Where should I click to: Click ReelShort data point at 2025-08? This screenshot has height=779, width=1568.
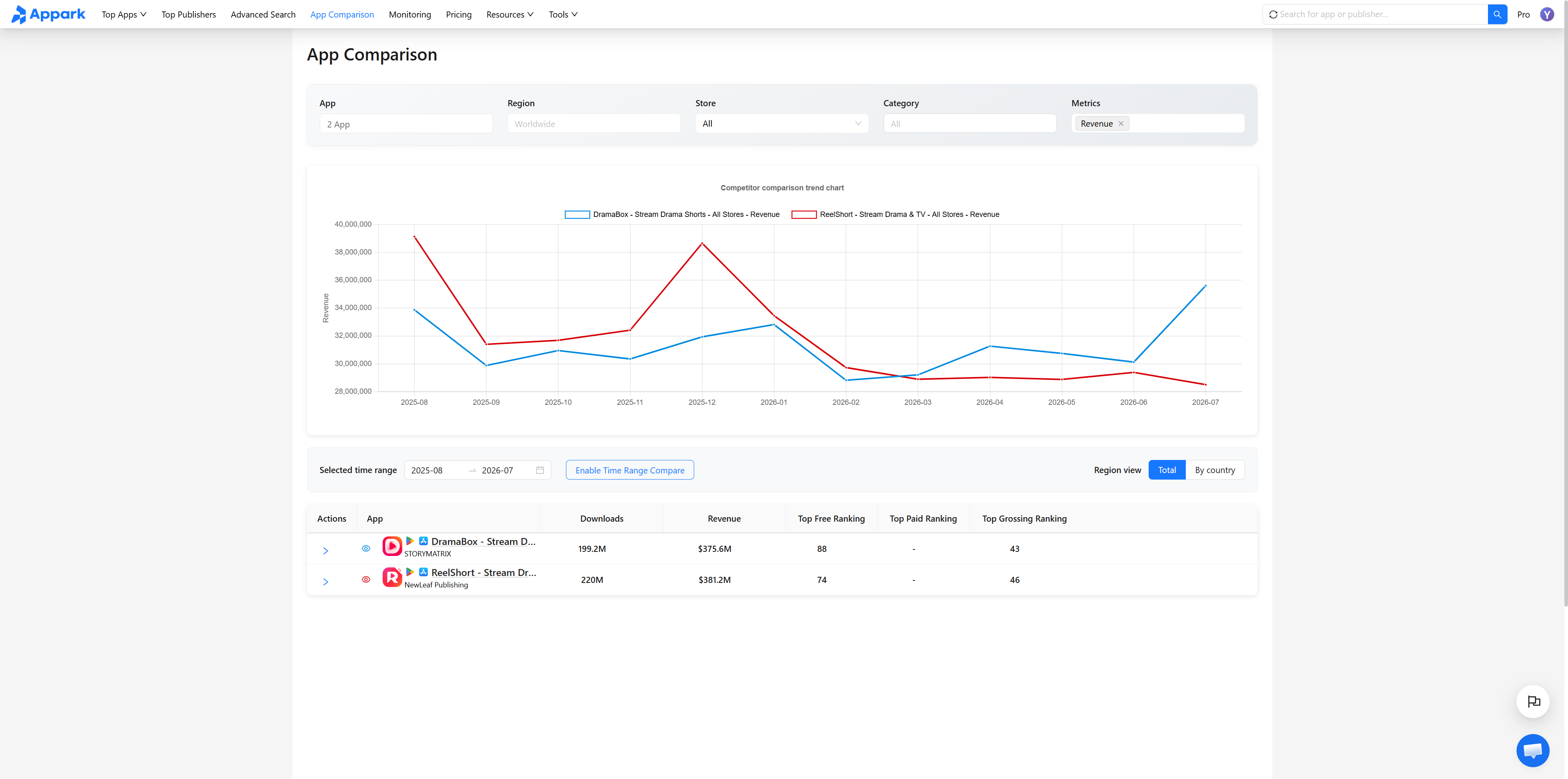click(414, 237)
